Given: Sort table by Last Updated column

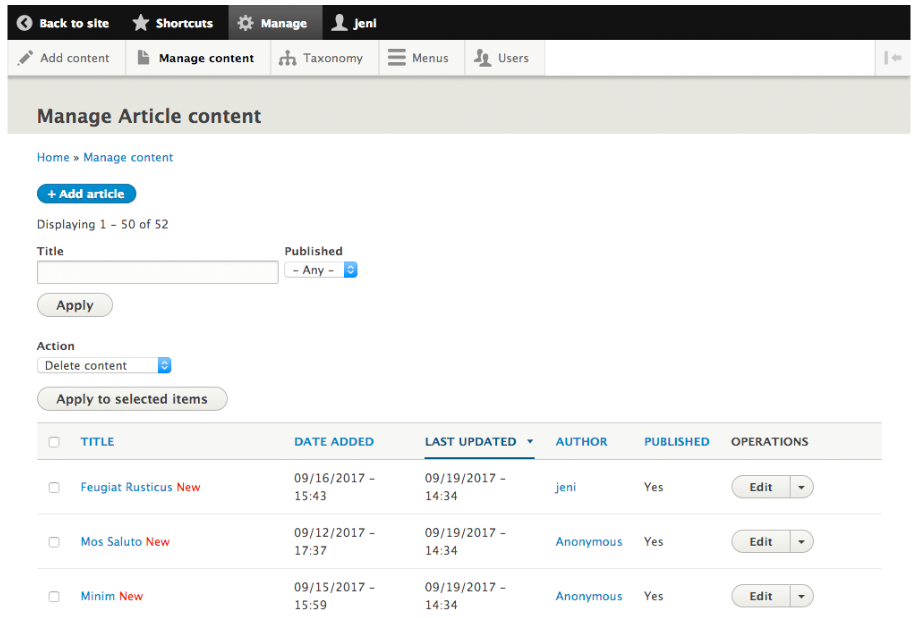Looking at the screenshot, I should pos(470,442).
